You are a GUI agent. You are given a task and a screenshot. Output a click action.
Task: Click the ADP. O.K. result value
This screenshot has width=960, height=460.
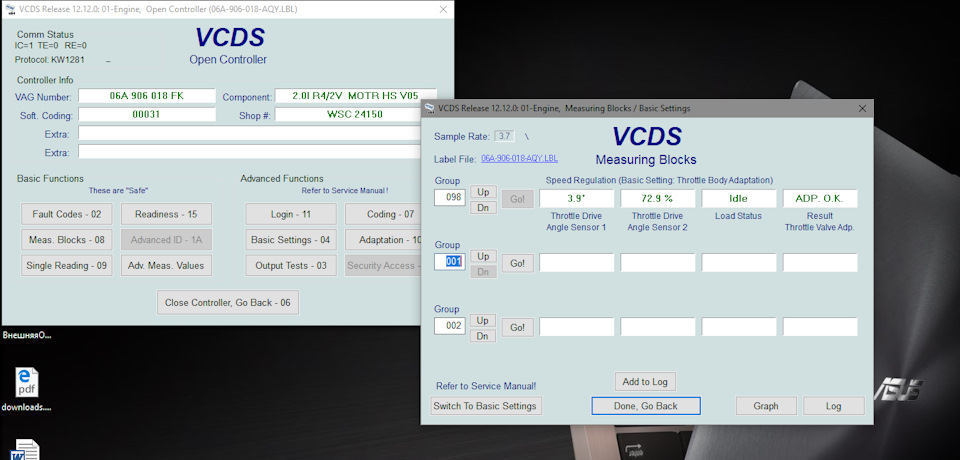pyautogui.click(x=820, y=198)
